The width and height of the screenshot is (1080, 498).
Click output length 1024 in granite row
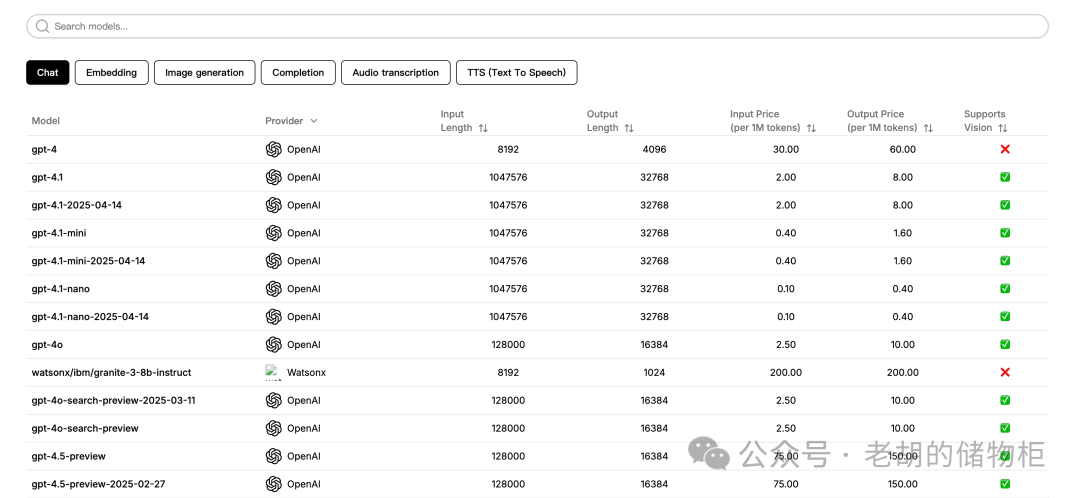point(654,372)
